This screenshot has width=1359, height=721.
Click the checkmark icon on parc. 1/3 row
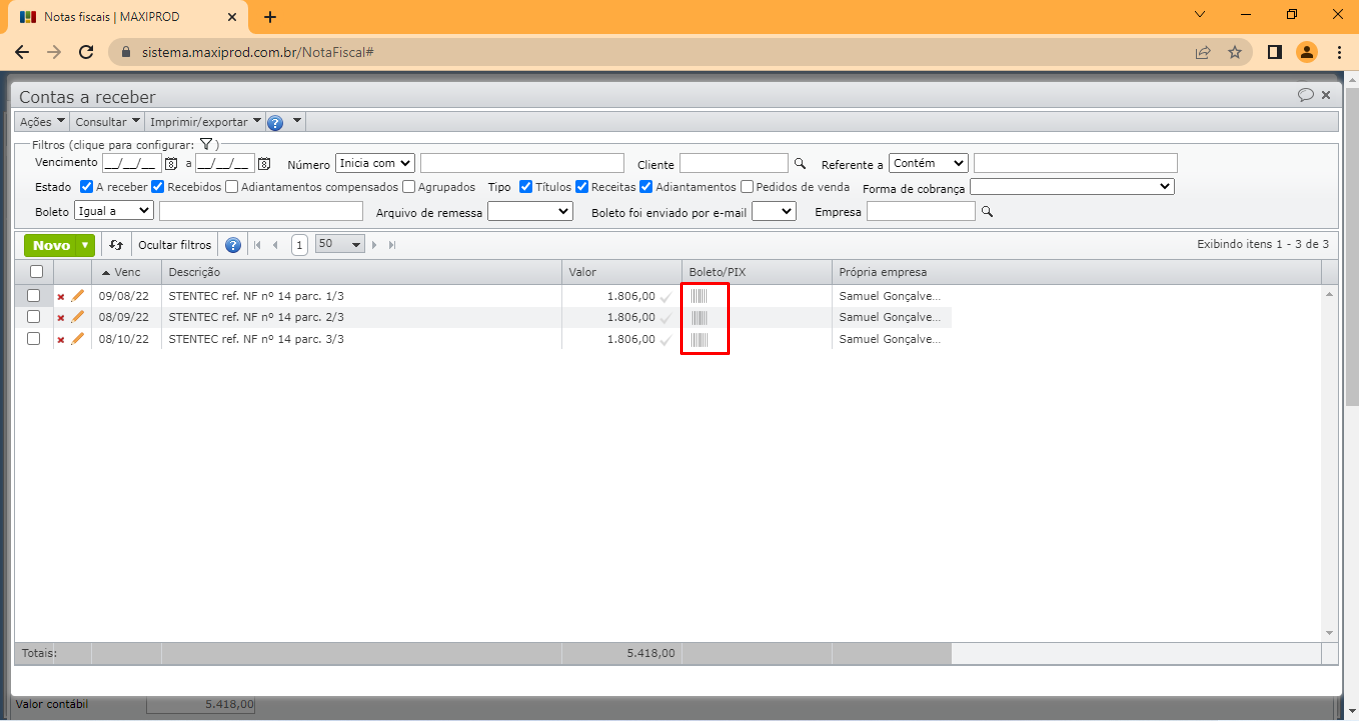tap(665, 297)
